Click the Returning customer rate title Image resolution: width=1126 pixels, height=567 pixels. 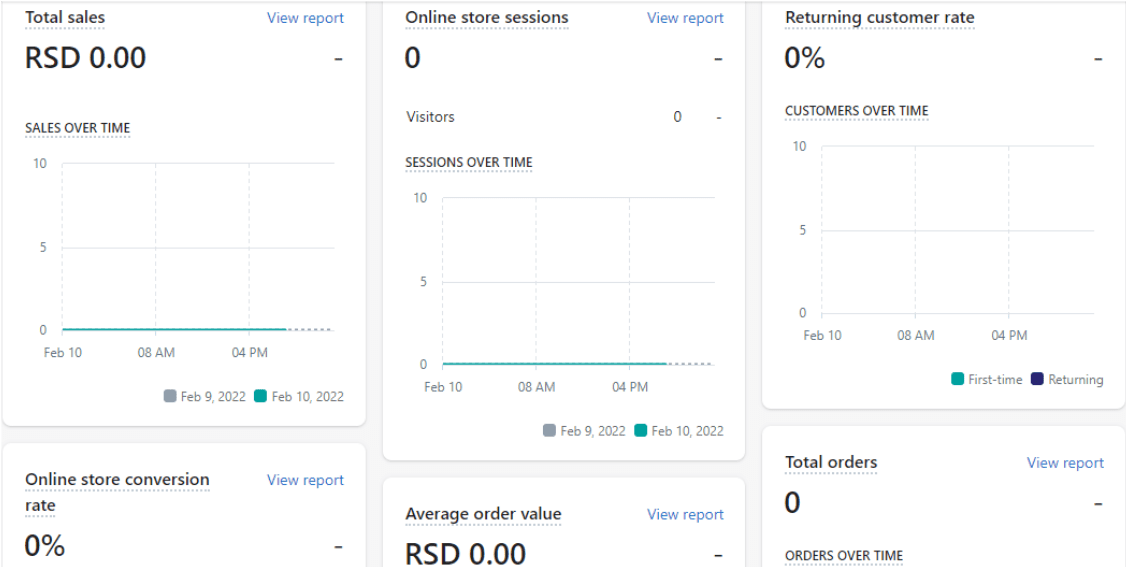point(880,18)
